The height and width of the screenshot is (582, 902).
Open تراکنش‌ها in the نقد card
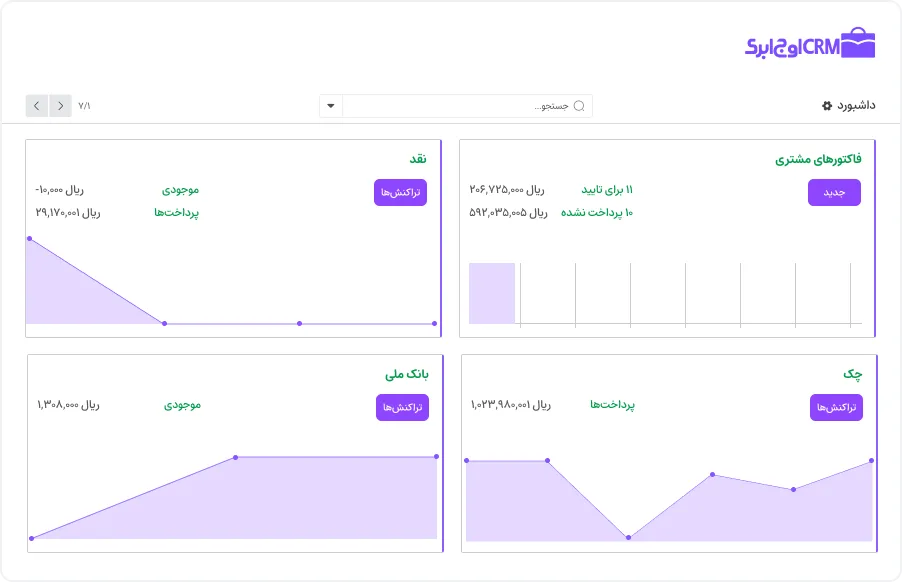400,192
